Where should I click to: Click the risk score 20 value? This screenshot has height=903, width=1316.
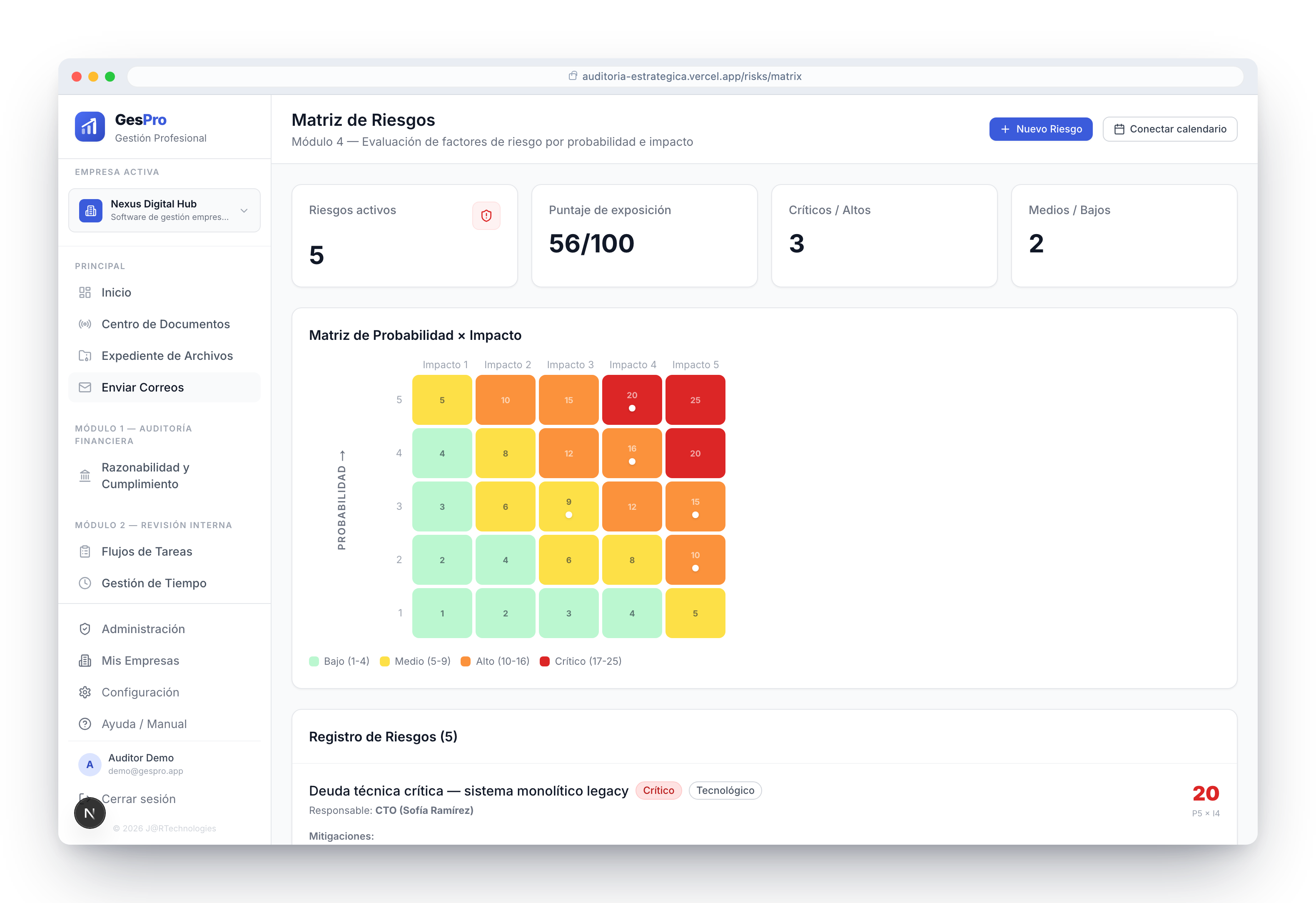(x=1206, y=794)
